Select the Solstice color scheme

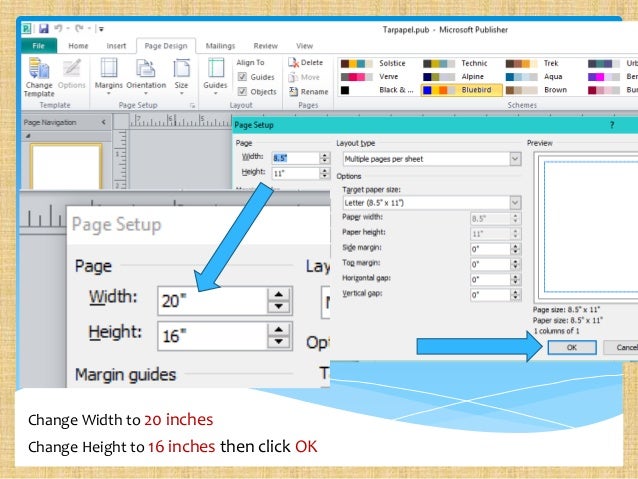pyautogui.click(x=374, y=63)
